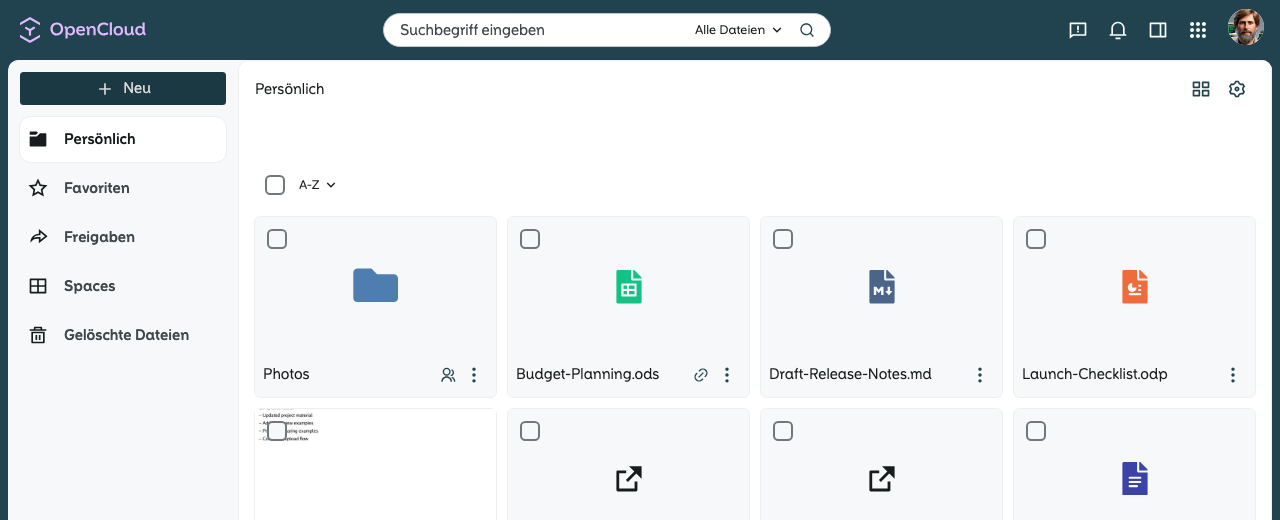The width and height of the screenshot is (1280, 520).
Task: Open the Alle Dateien search scope dropdown
Action: 738,30
